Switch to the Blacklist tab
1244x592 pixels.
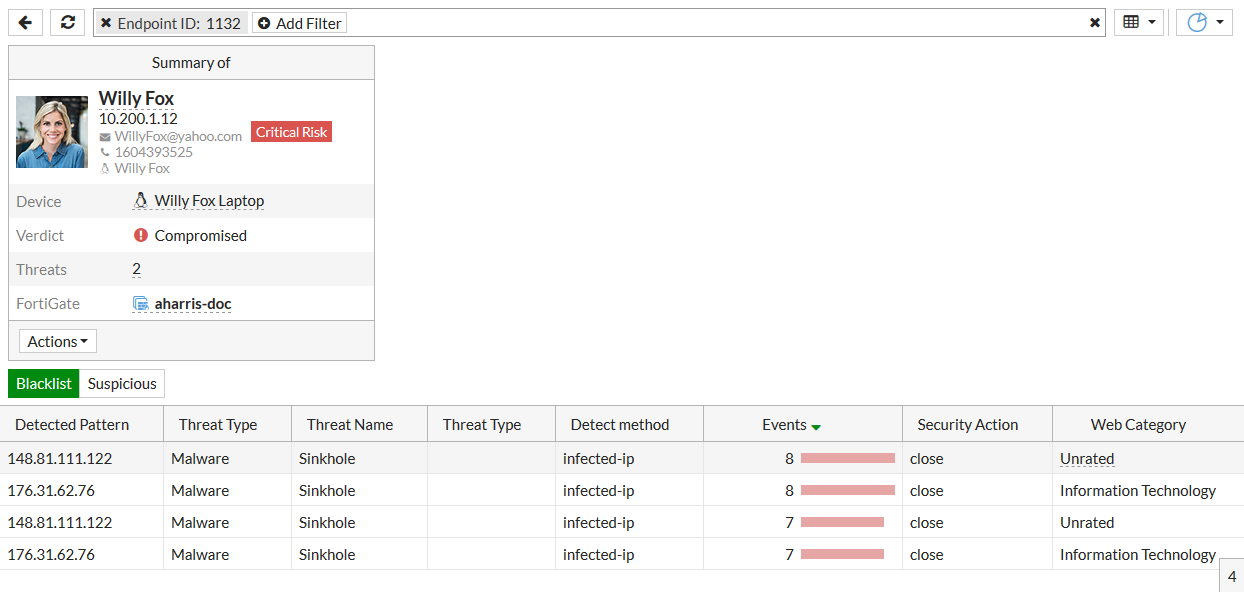coord(44,384)
